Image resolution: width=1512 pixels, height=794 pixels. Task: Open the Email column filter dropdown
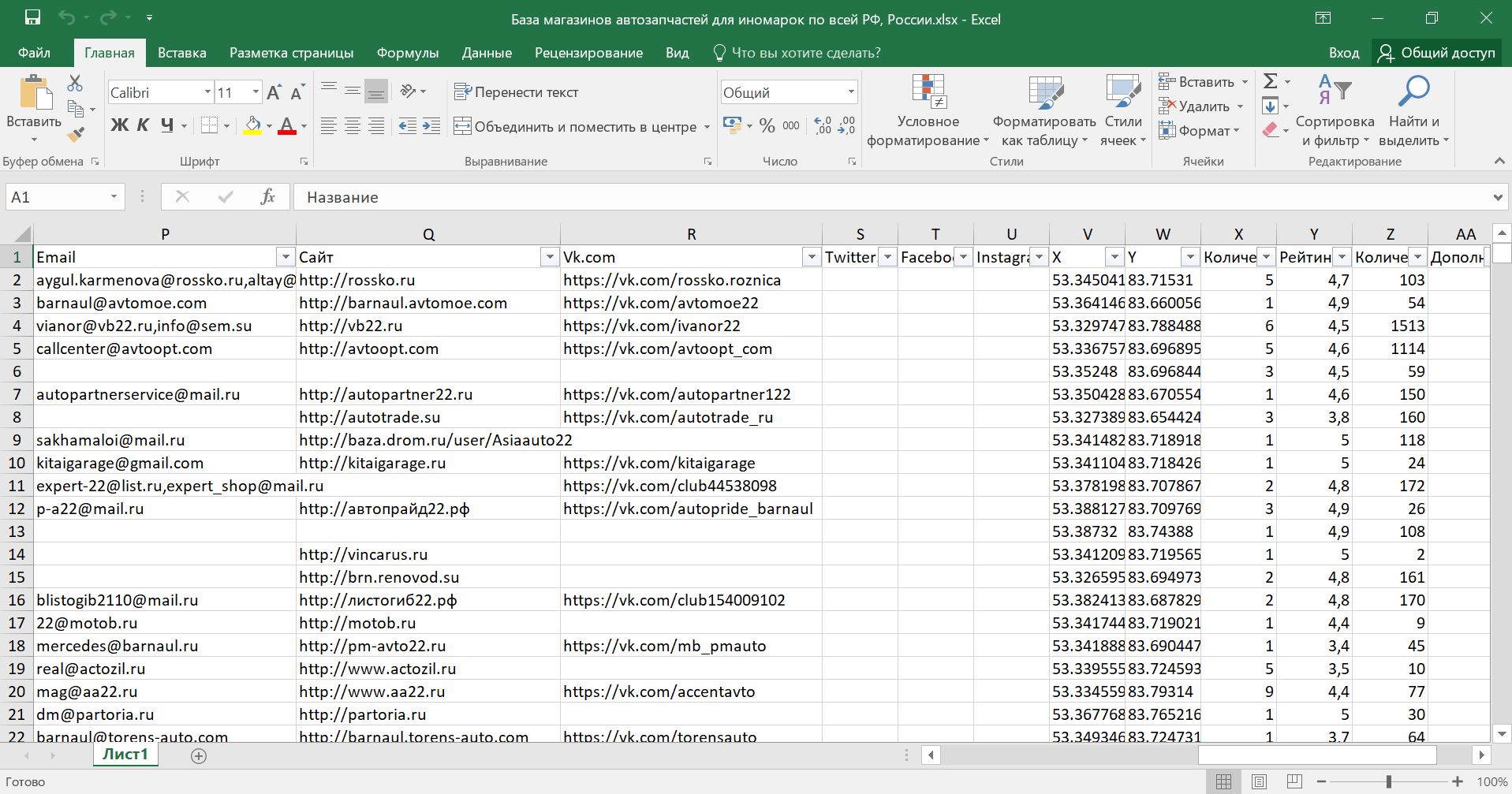285,257
